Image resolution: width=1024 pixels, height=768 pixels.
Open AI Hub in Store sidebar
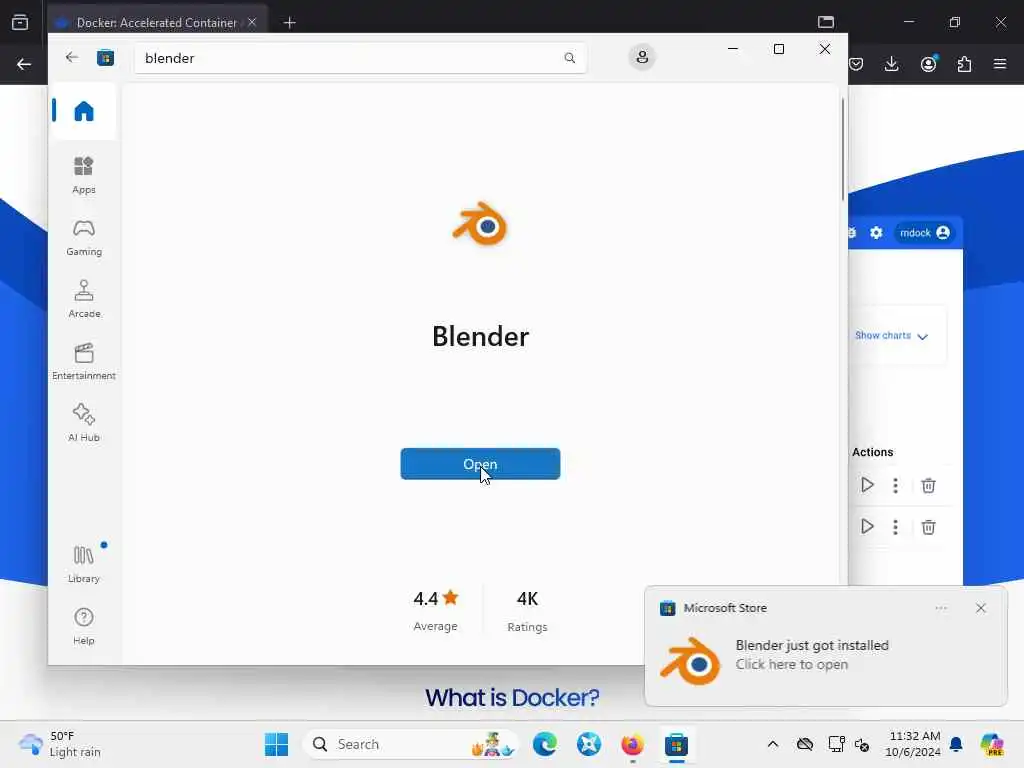(x=84, y=423)
